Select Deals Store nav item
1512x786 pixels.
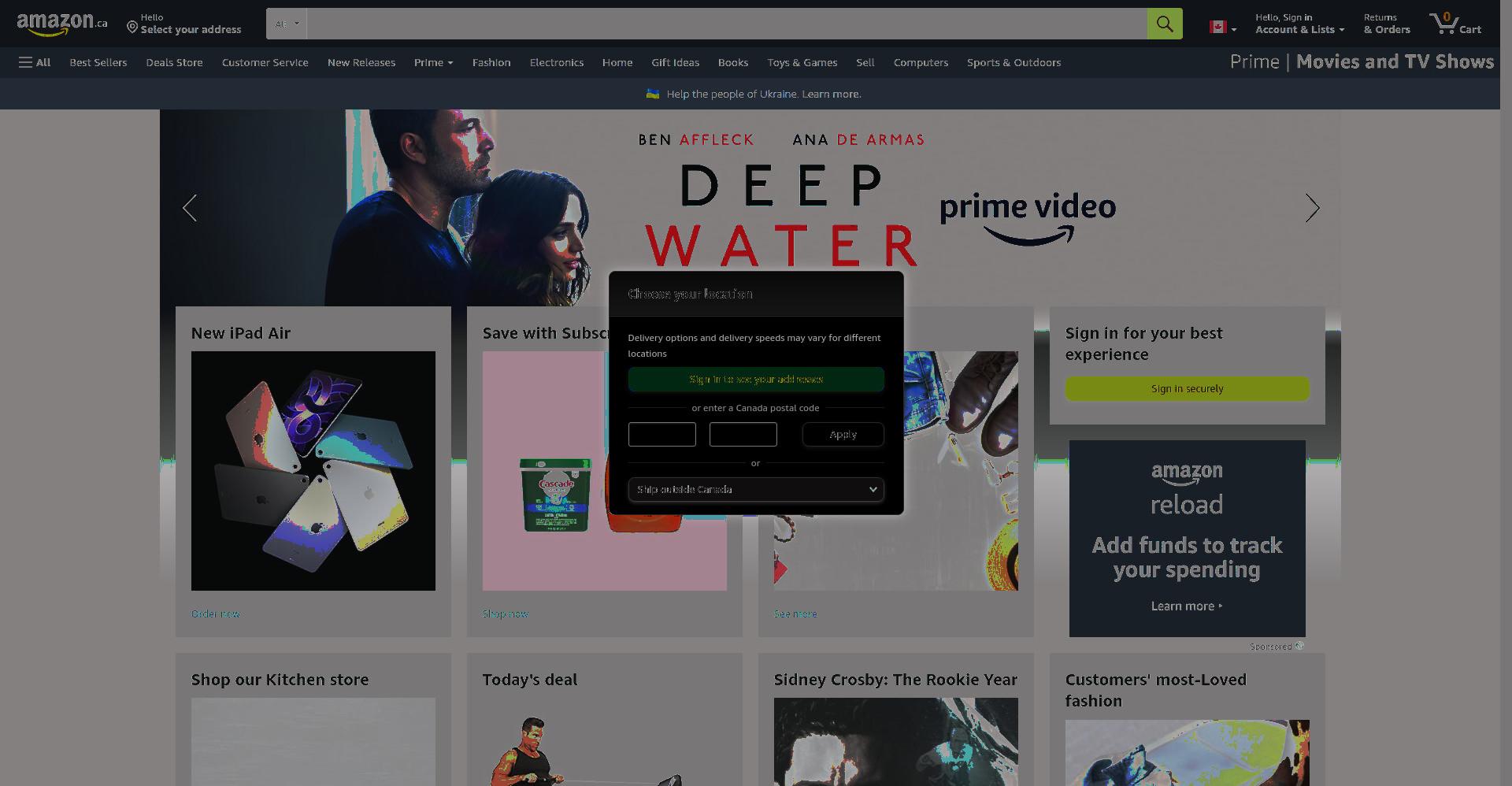click(x=174, y=62)
